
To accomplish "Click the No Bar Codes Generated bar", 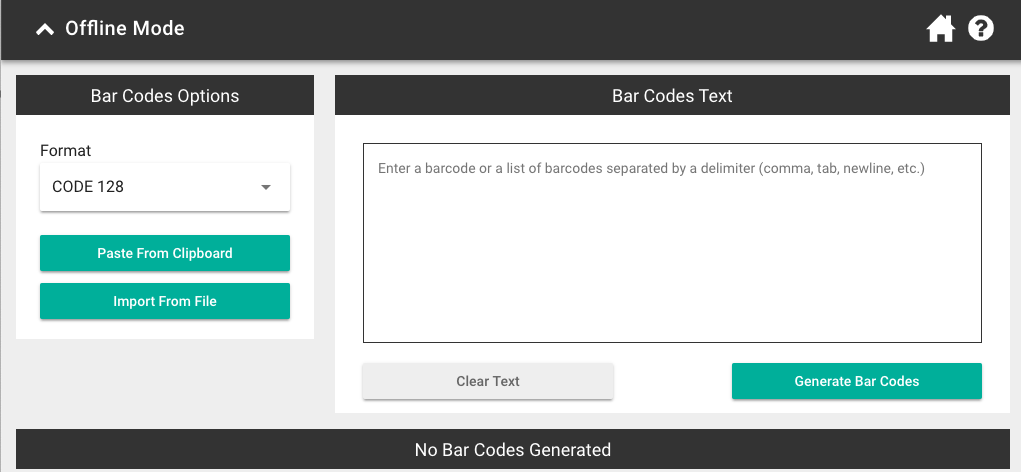I will tap(513, 450).
